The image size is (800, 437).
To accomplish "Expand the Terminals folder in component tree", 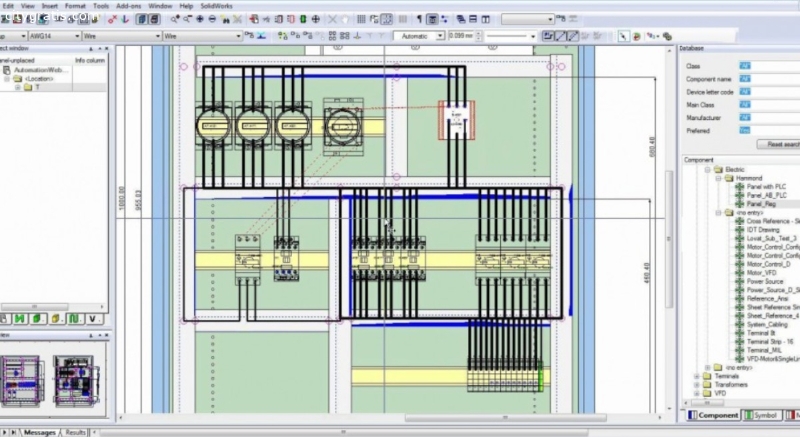I will click(697, 376).
